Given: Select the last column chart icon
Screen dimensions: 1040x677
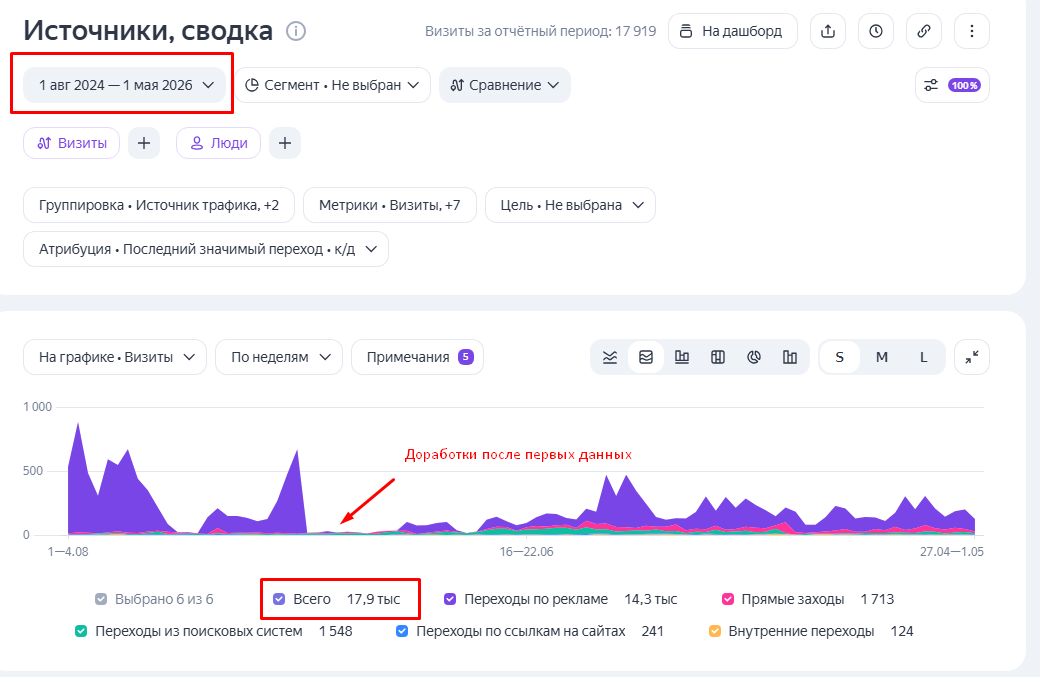Looking at the screenshot, I should [x=789, y=357].
